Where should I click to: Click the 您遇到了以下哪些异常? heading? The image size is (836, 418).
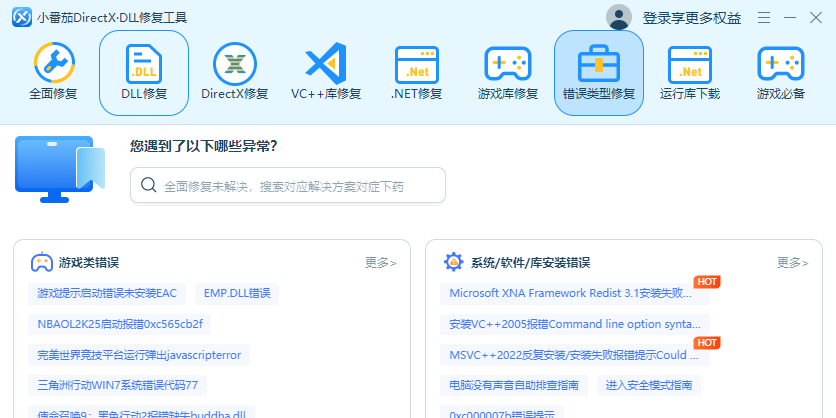pyautogui.click(x=204, y=146)
